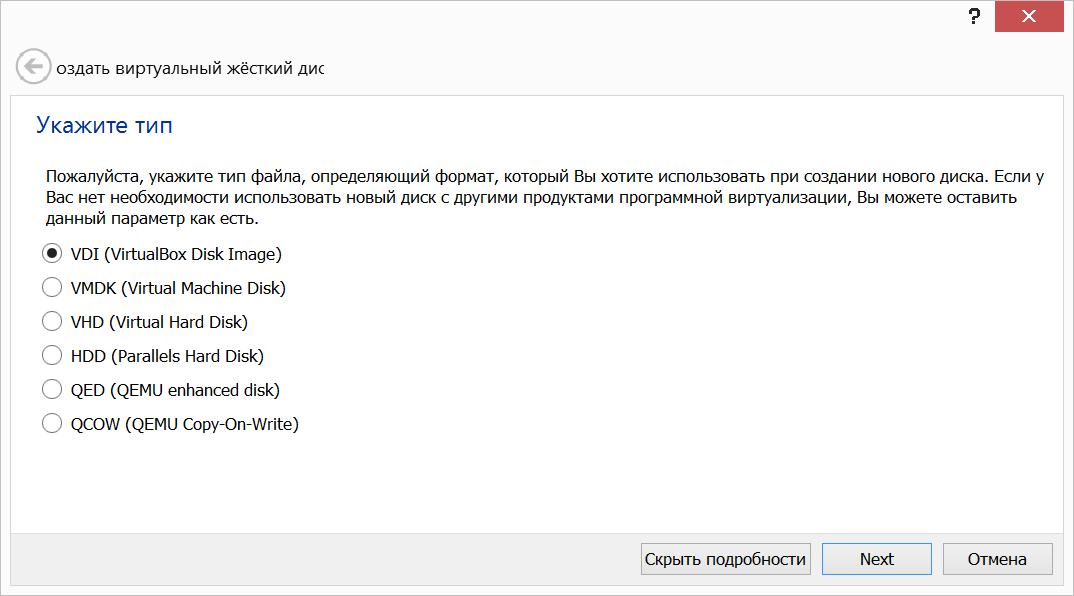The image size is (1074, 596).
Task: Click the "QEMU Copy-On-Write" label text
Action: pos(212,425)
